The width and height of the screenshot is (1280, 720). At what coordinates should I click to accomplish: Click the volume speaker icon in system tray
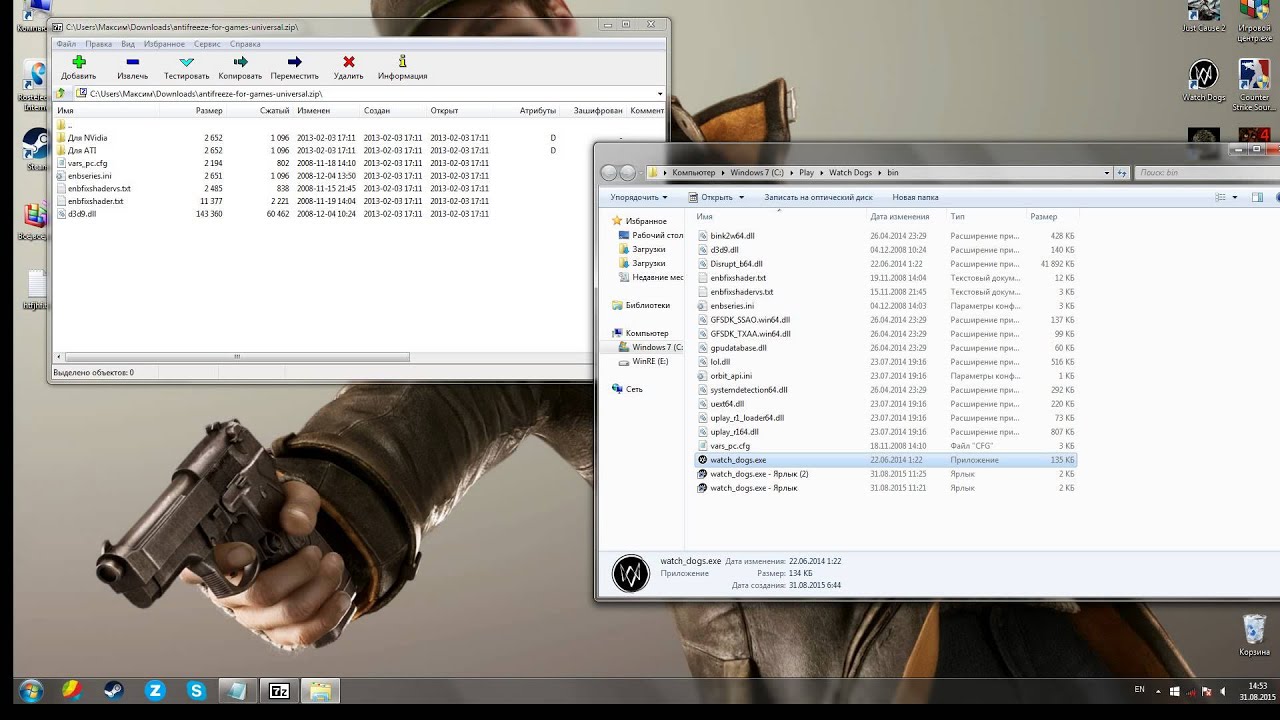[x=1222, y=691]
